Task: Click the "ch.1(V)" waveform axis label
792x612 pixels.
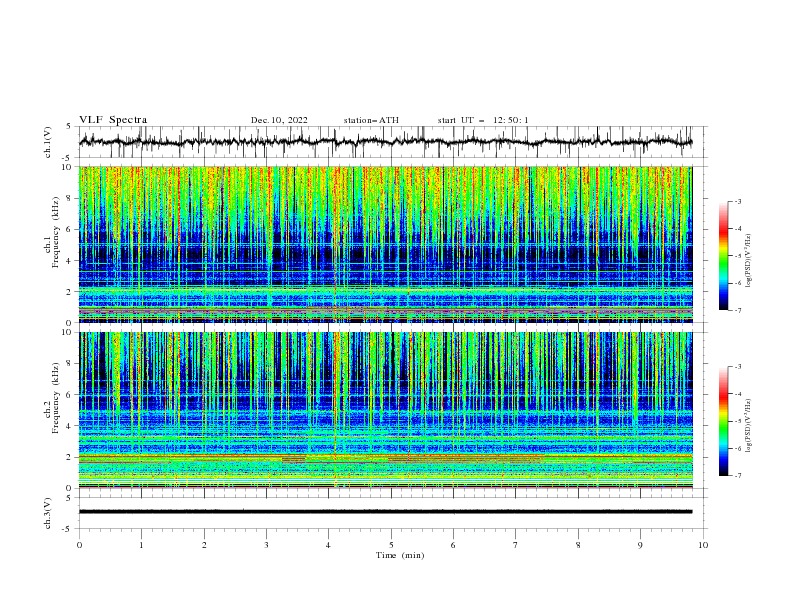Action: pyautogui.click(x=48, y=142)
